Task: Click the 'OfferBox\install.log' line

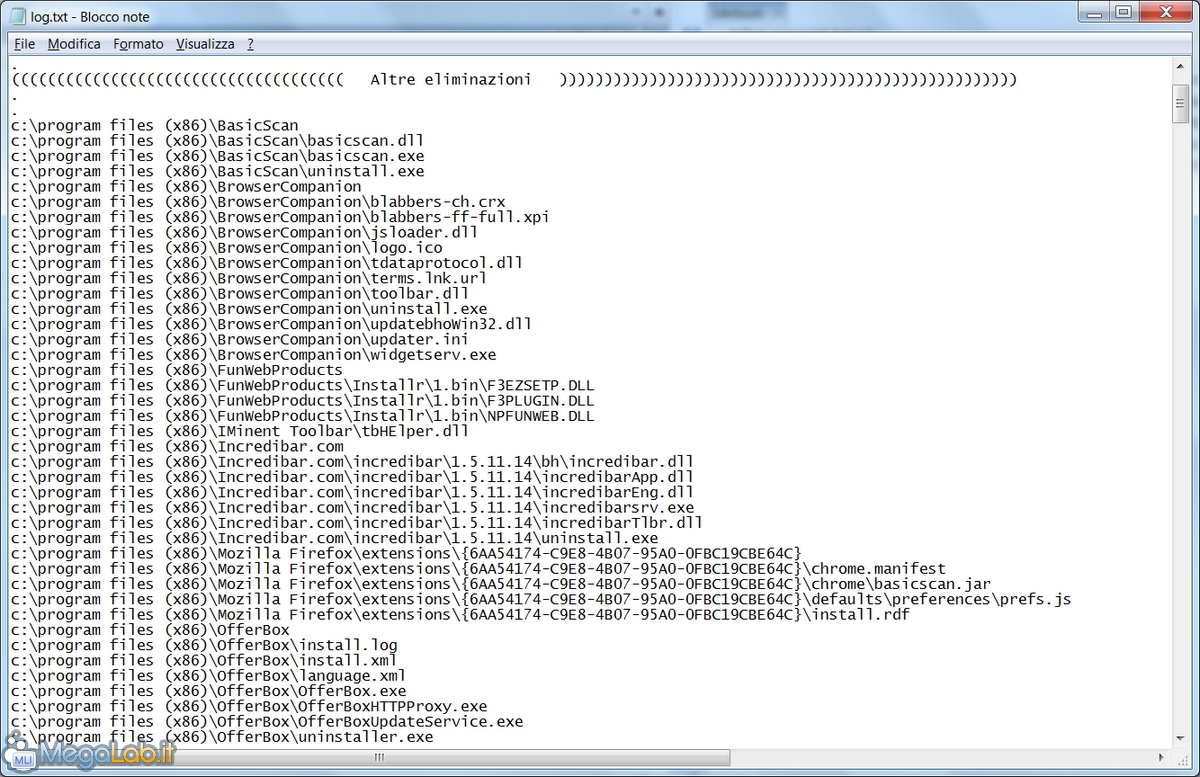Action: pyautogui.click(x=204, y=645)
